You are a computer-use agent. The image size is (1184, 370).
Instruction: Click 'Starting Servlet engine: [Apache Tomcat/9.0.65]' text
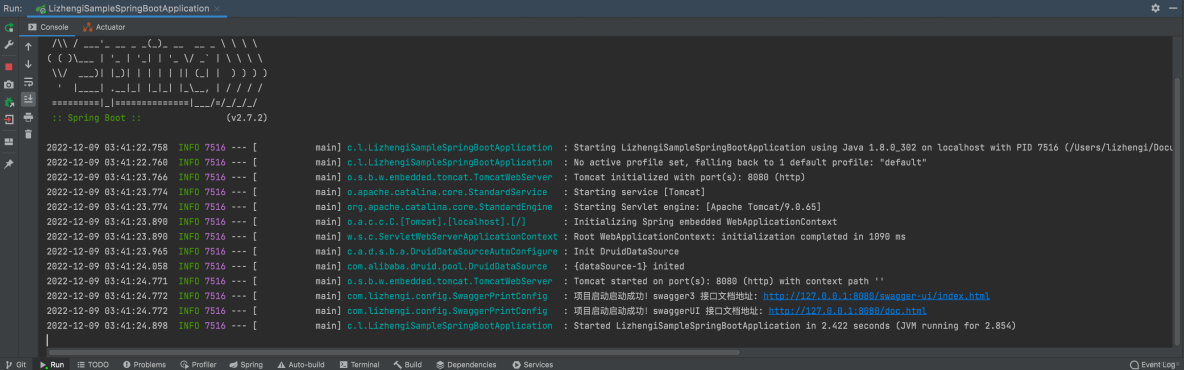click(697, 207)
